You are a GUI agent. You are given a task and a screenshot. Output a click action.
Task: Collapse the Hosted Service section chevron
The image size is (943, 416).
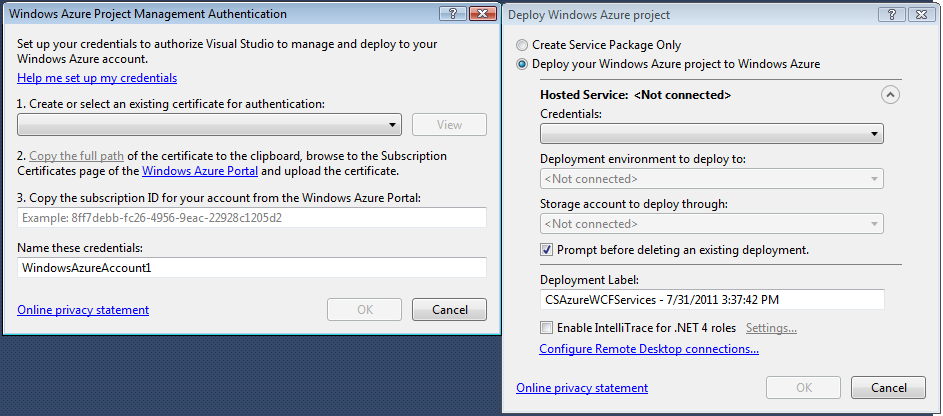pyautogui.click(x=890, y=94)
